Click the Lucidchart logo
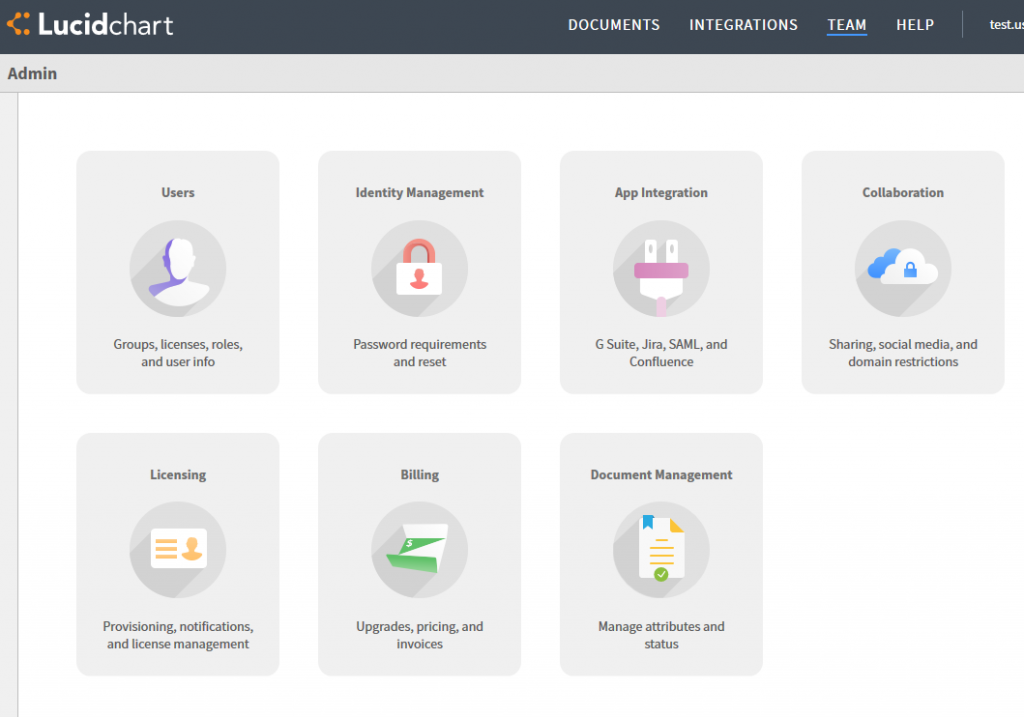 click(x=90, y=25)
